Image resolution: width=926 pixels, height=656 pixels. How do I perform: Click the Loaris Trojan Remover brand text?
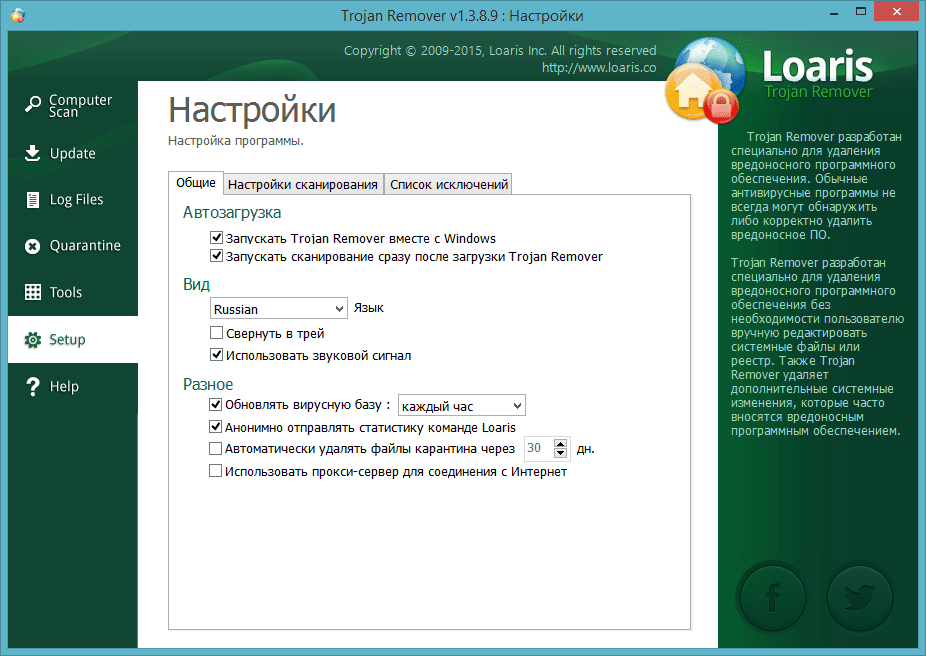point(818,74)
